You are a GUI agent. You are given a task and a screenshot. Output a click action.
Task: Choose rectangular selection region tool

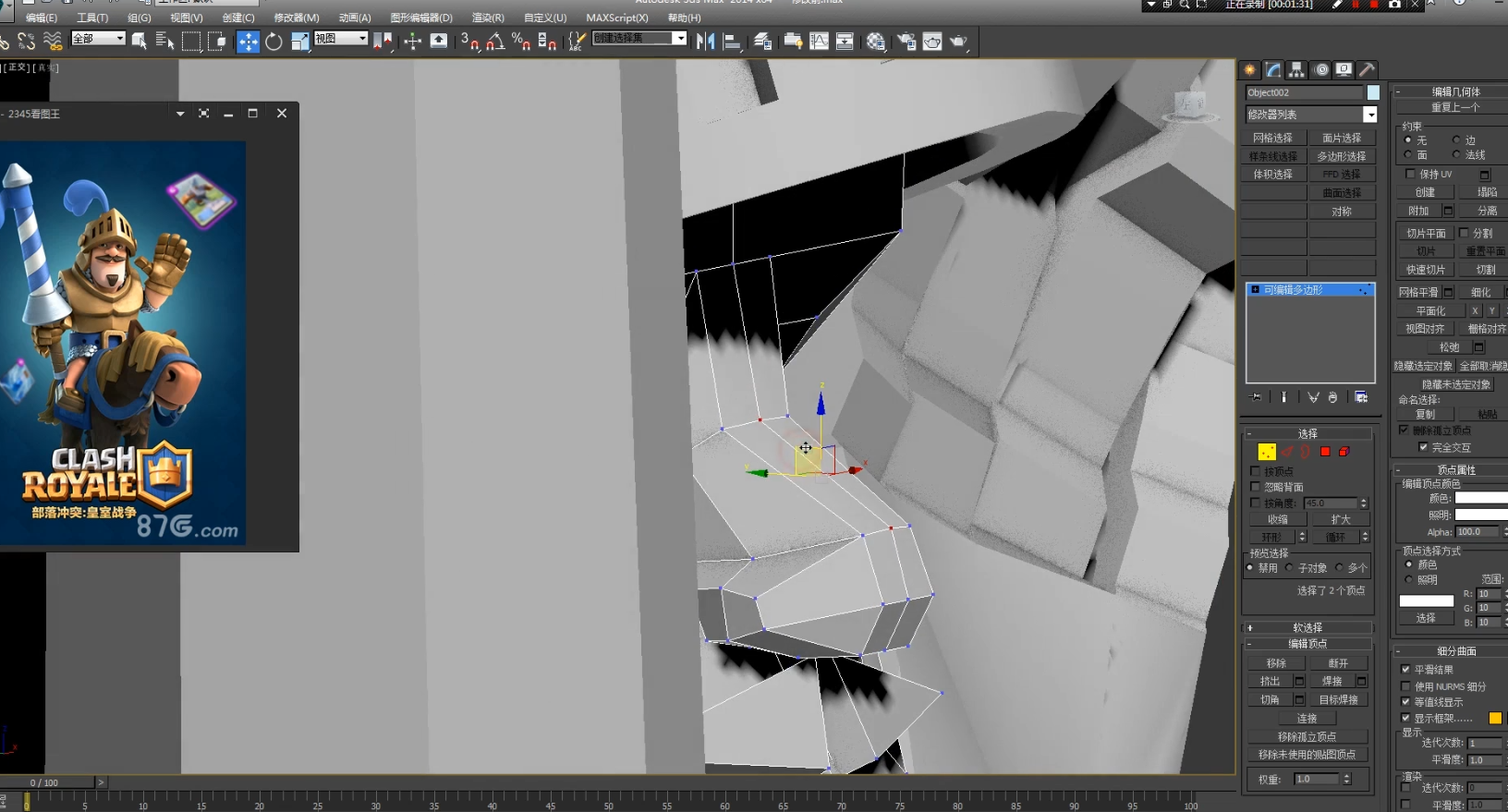tap(191, 41)
